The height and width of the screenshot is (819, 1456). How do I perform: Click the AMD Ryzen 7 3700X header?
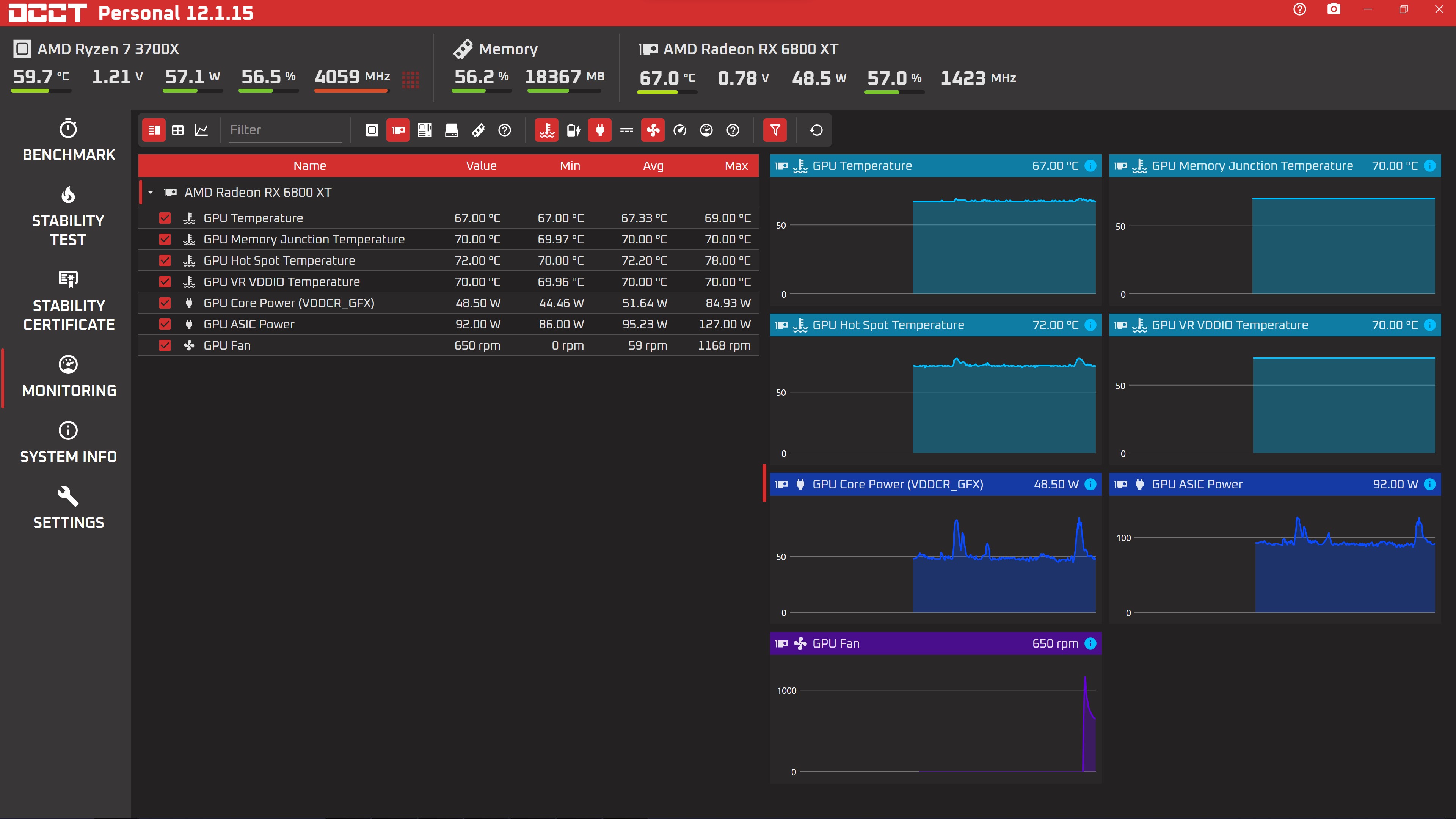pyautogui.click(x=107, y=49)
